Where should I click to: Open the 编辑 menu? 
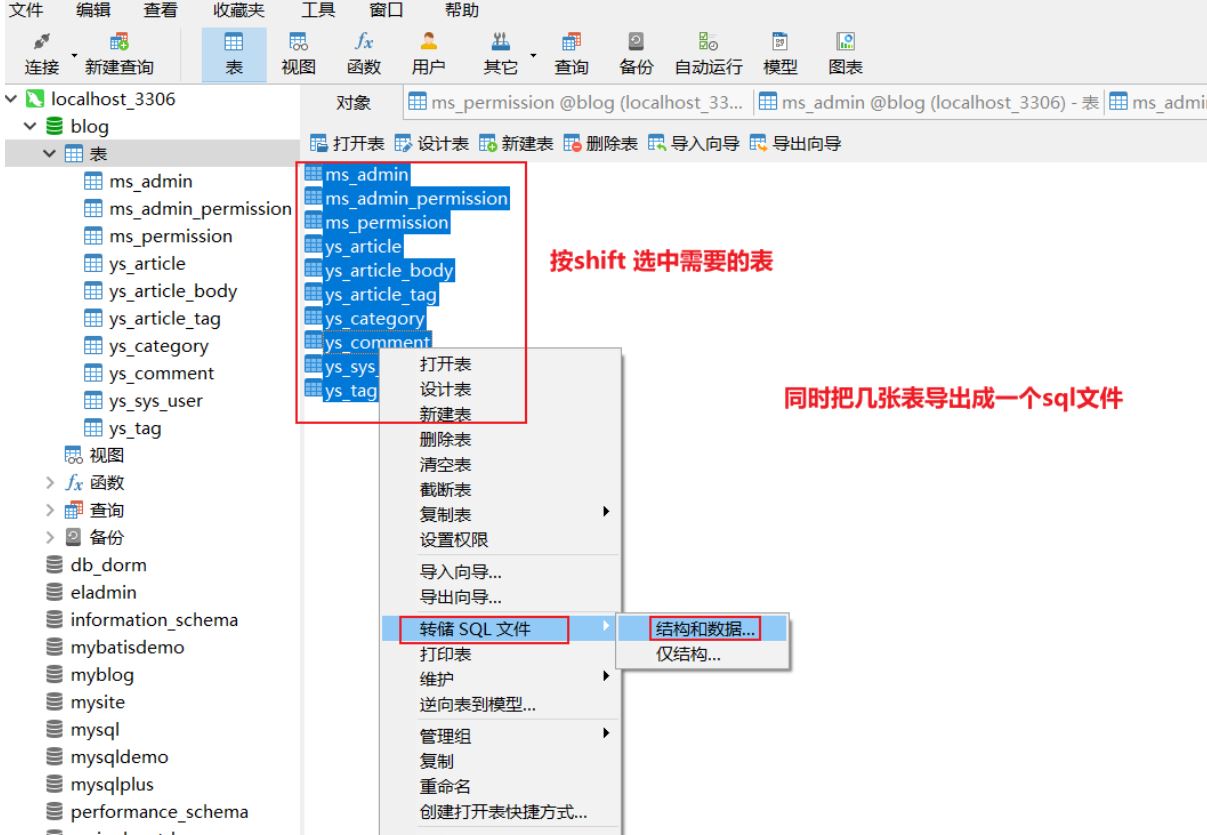point(93,11)
